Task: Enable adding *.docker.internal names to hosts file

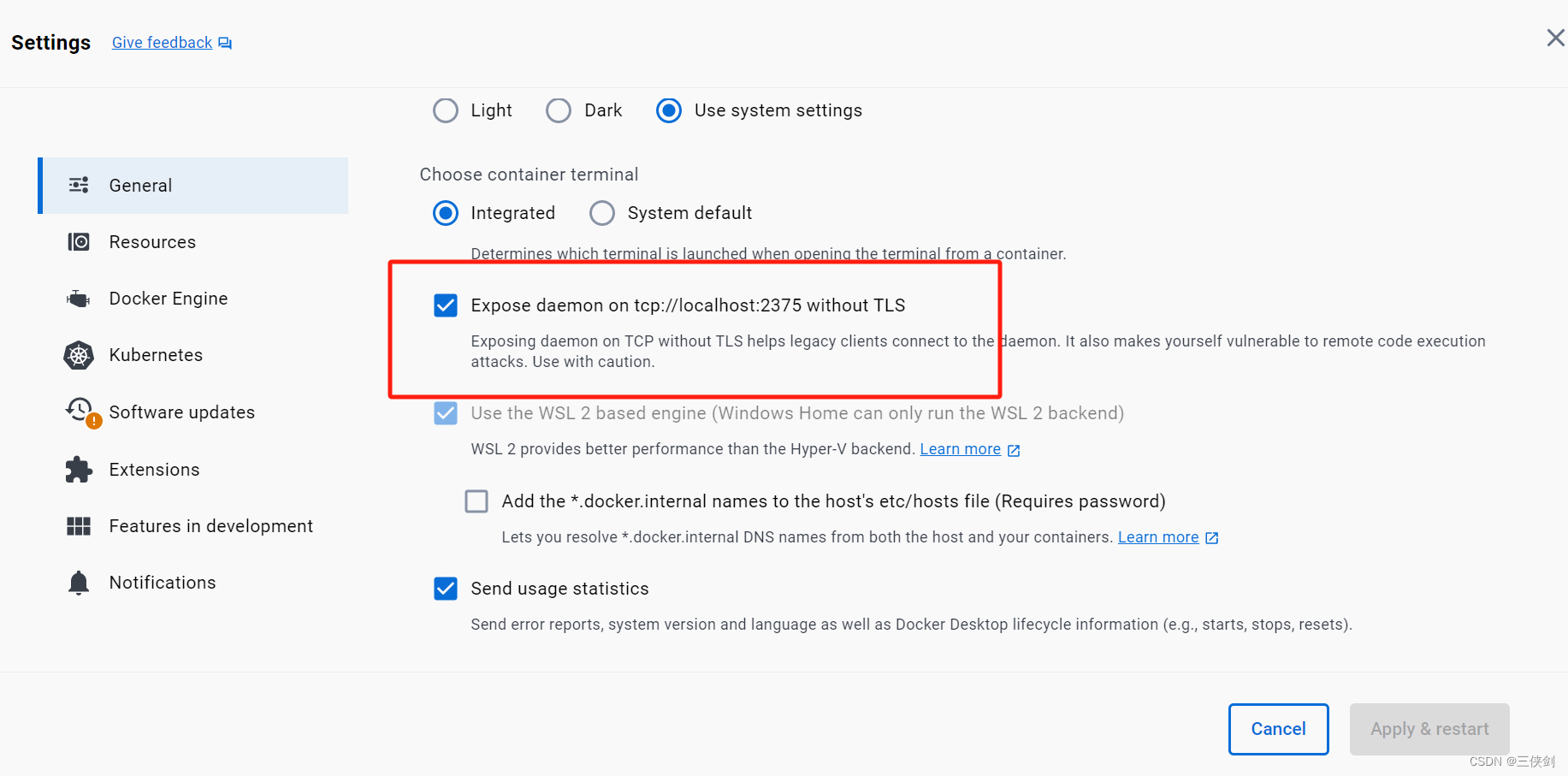Action: pyautogui.click(x=476, y=501)
